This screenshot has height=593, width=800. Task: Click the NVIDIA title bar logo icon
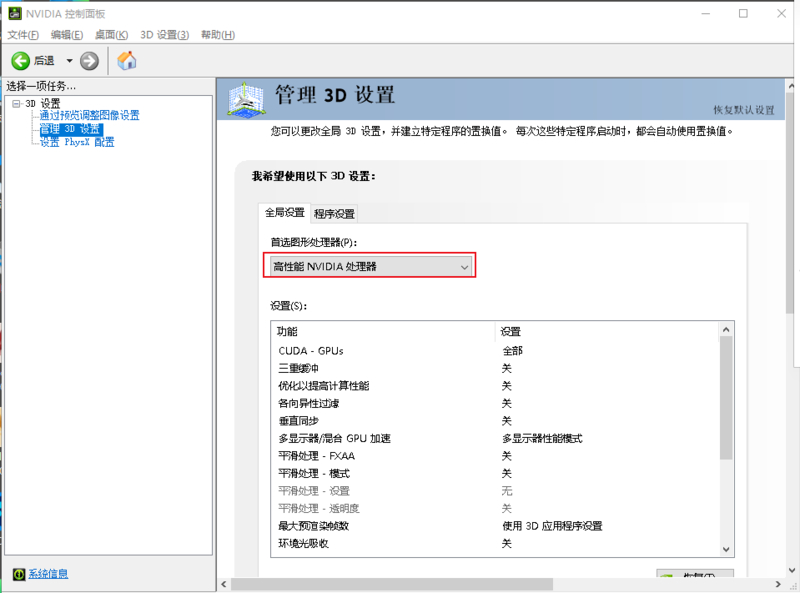(x=15, y=13)
